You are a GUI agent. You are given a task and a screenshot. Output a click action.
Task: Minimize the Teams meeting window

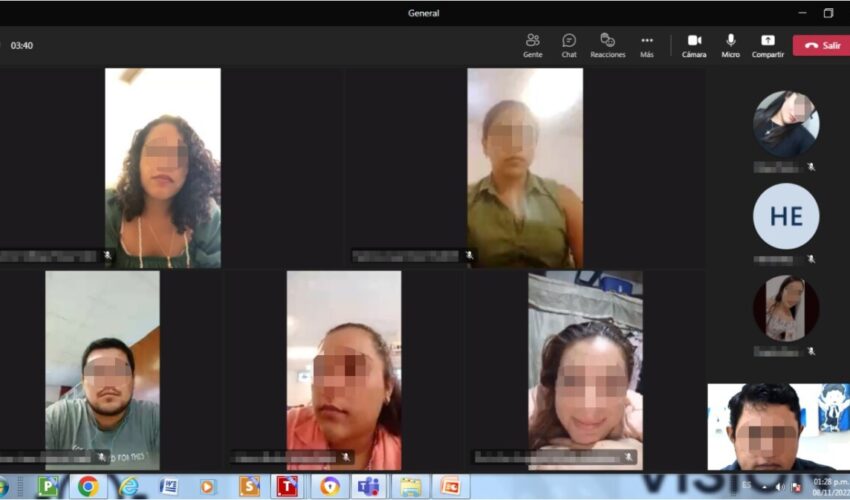[803, 13]
